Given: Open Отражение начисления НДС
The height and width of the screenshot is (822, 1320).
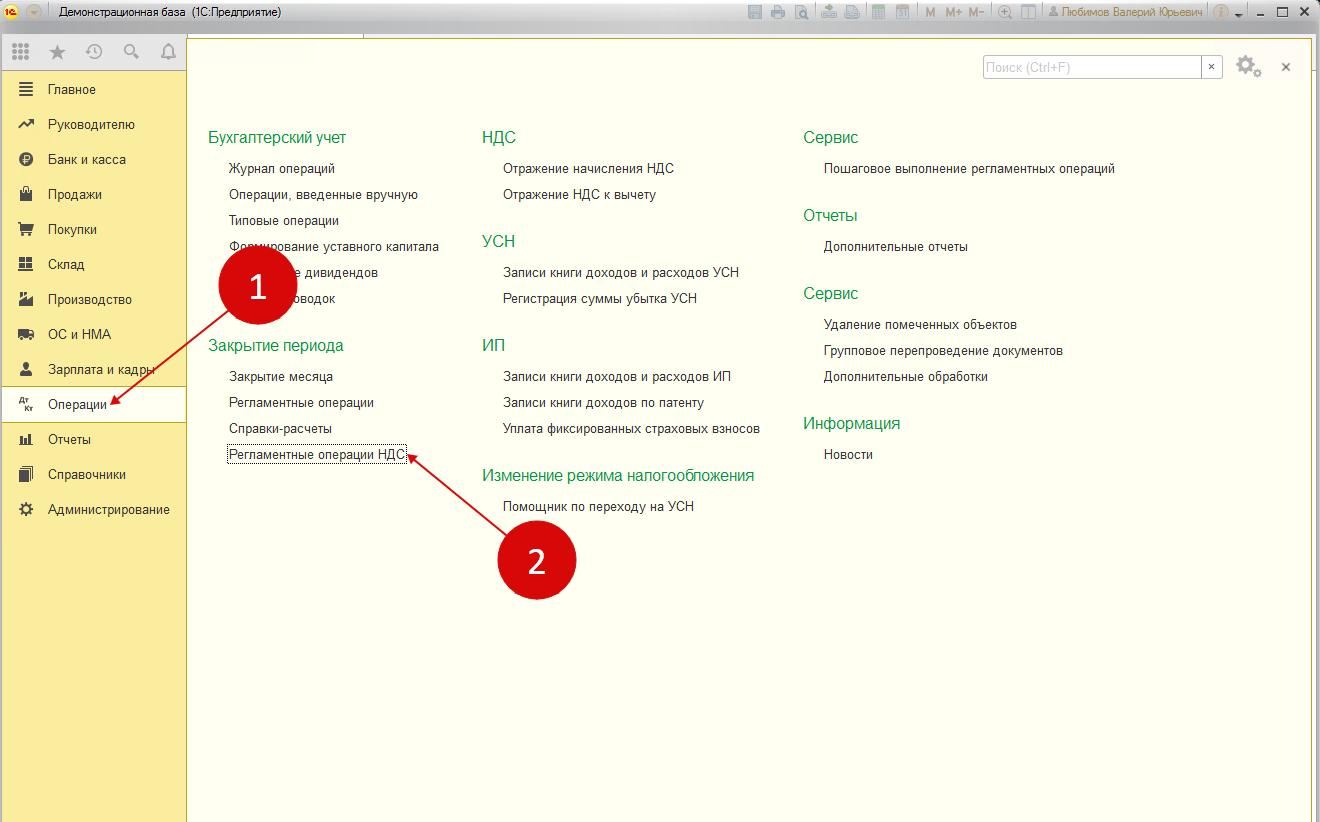Looking at the screenshot, I should click(x=588, y=169).
